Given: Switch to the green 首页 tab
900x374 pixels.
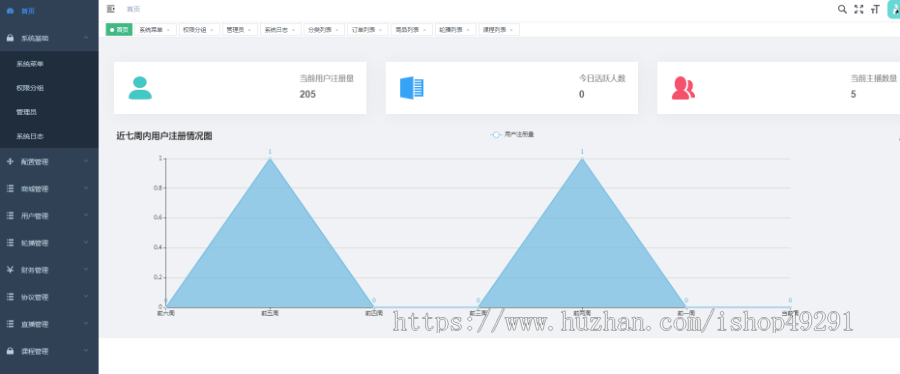Looking at the screenshot, I should click(119, 30).
